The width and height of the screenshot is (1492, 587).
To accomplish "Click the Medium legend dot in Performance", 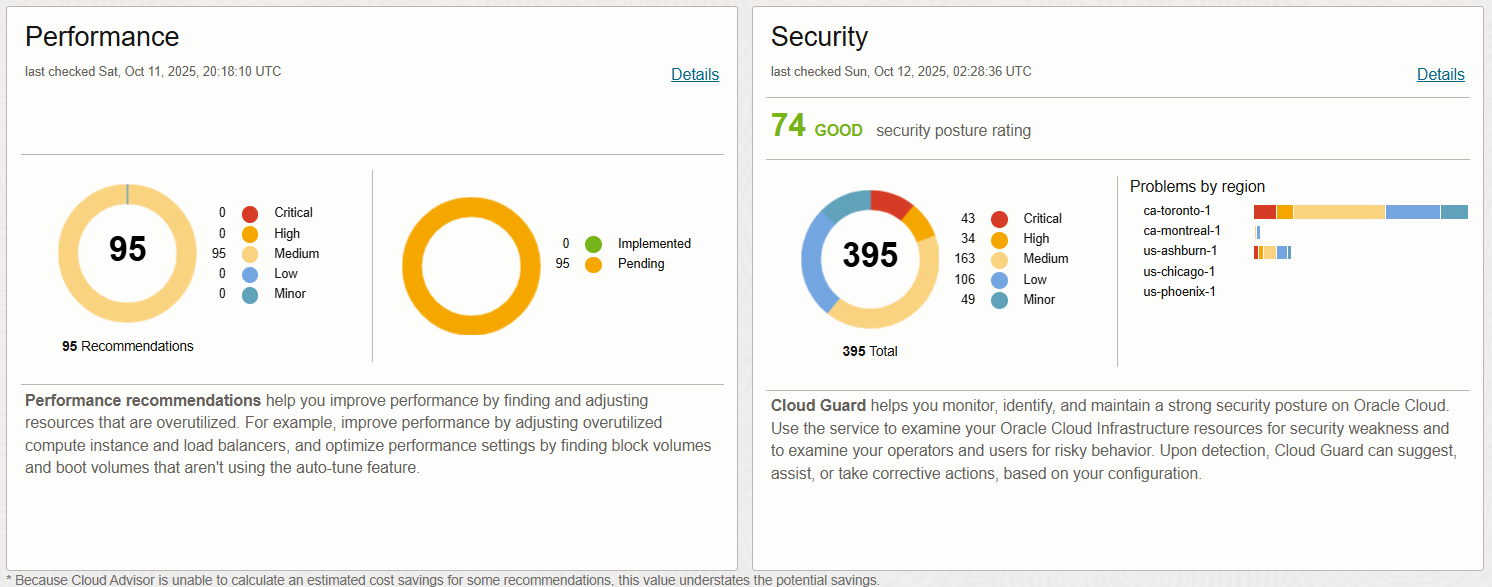I will [x=250, y=254].
